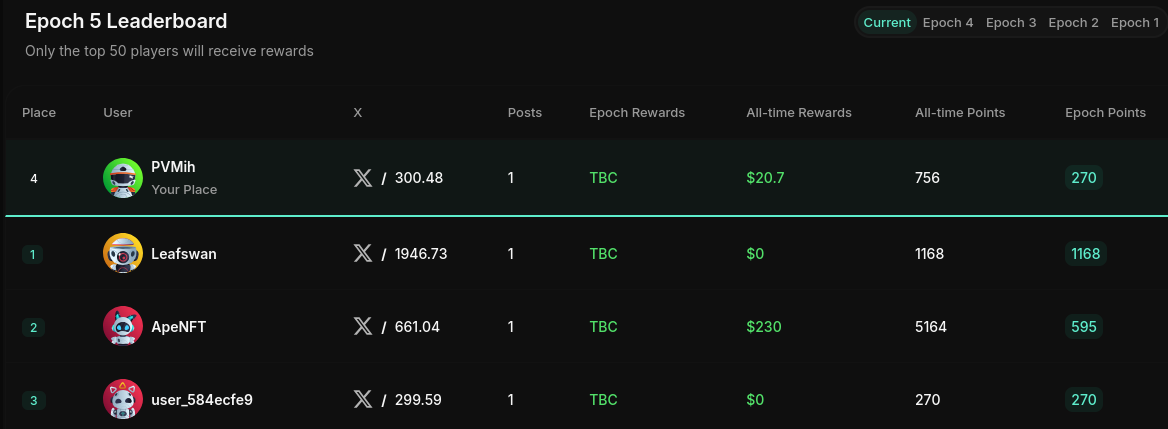
Task: Click the Leafswan username
Action: [184, 254]
